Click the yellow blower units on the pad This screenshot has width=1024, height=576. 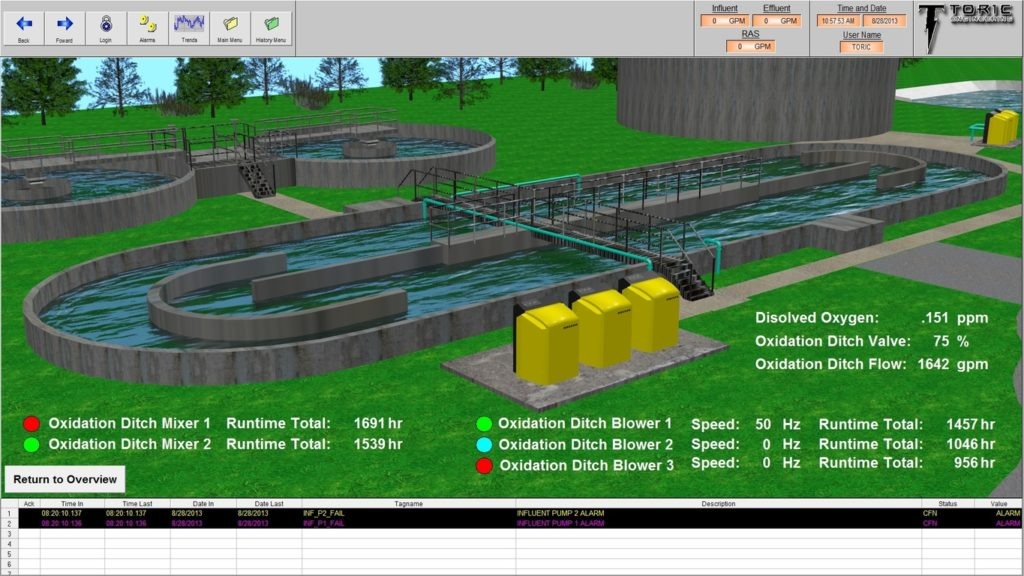click(598, 330)
